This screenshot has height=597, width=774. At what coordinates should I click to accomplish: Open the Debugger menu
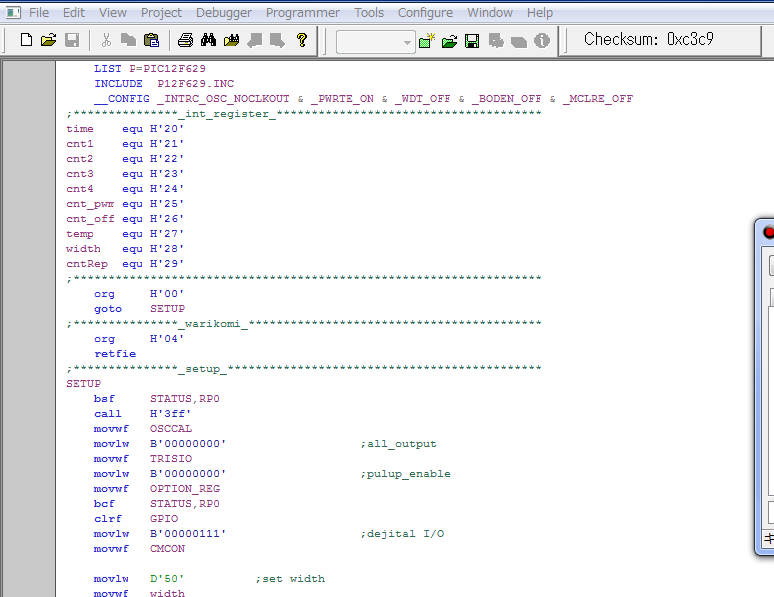[224, 13]
